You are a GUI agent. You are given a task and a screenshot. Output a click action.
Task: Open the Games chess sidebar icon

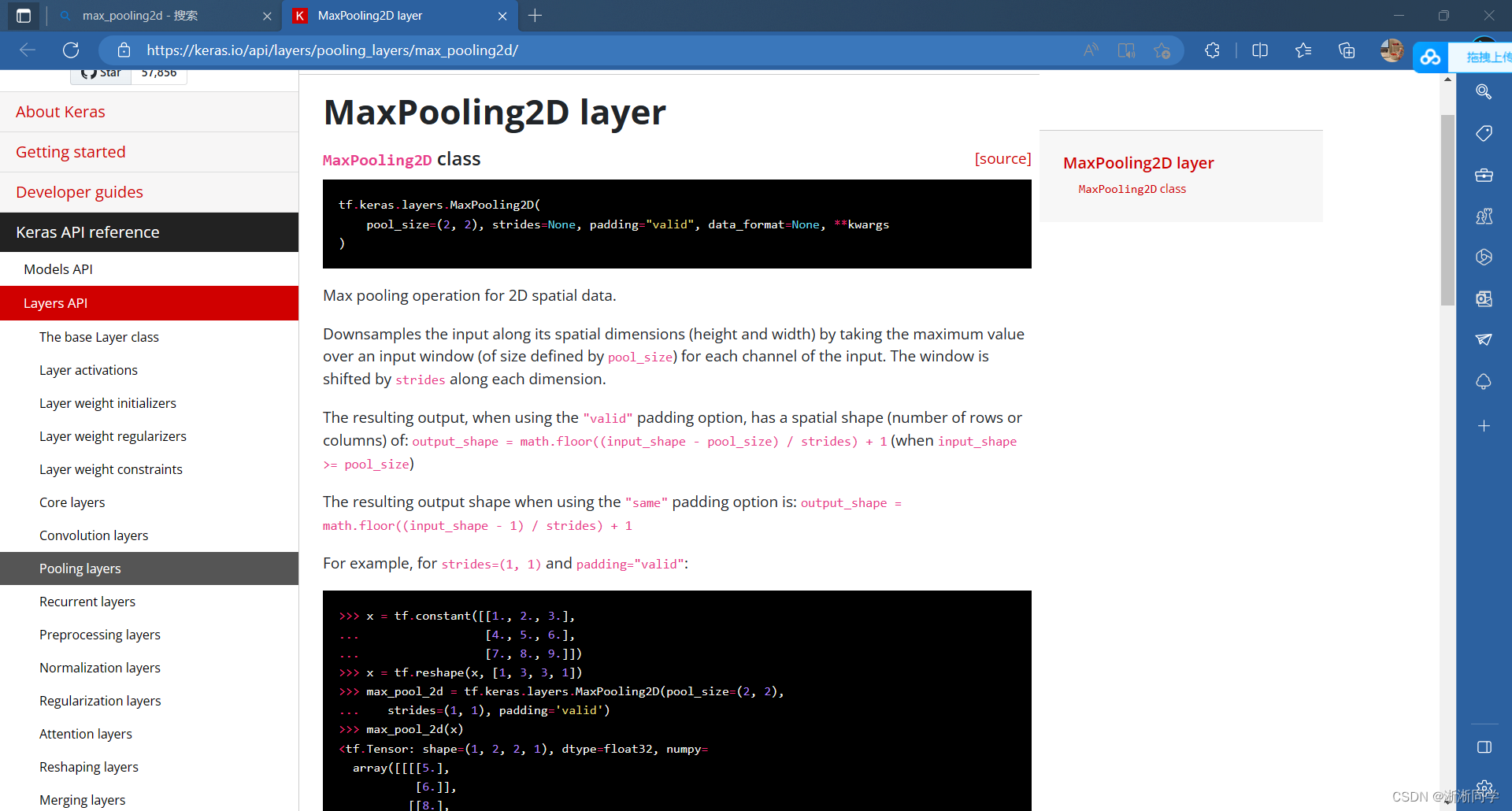(1484, 216)
